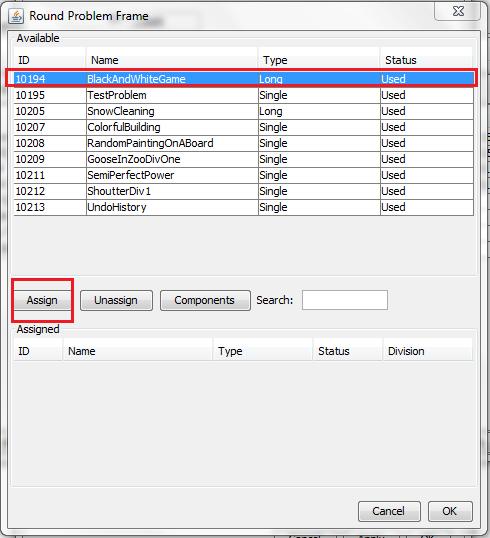Select the GooseInZooDivOne row
This screenshot has width=490, height=538.
click(244, 159)
